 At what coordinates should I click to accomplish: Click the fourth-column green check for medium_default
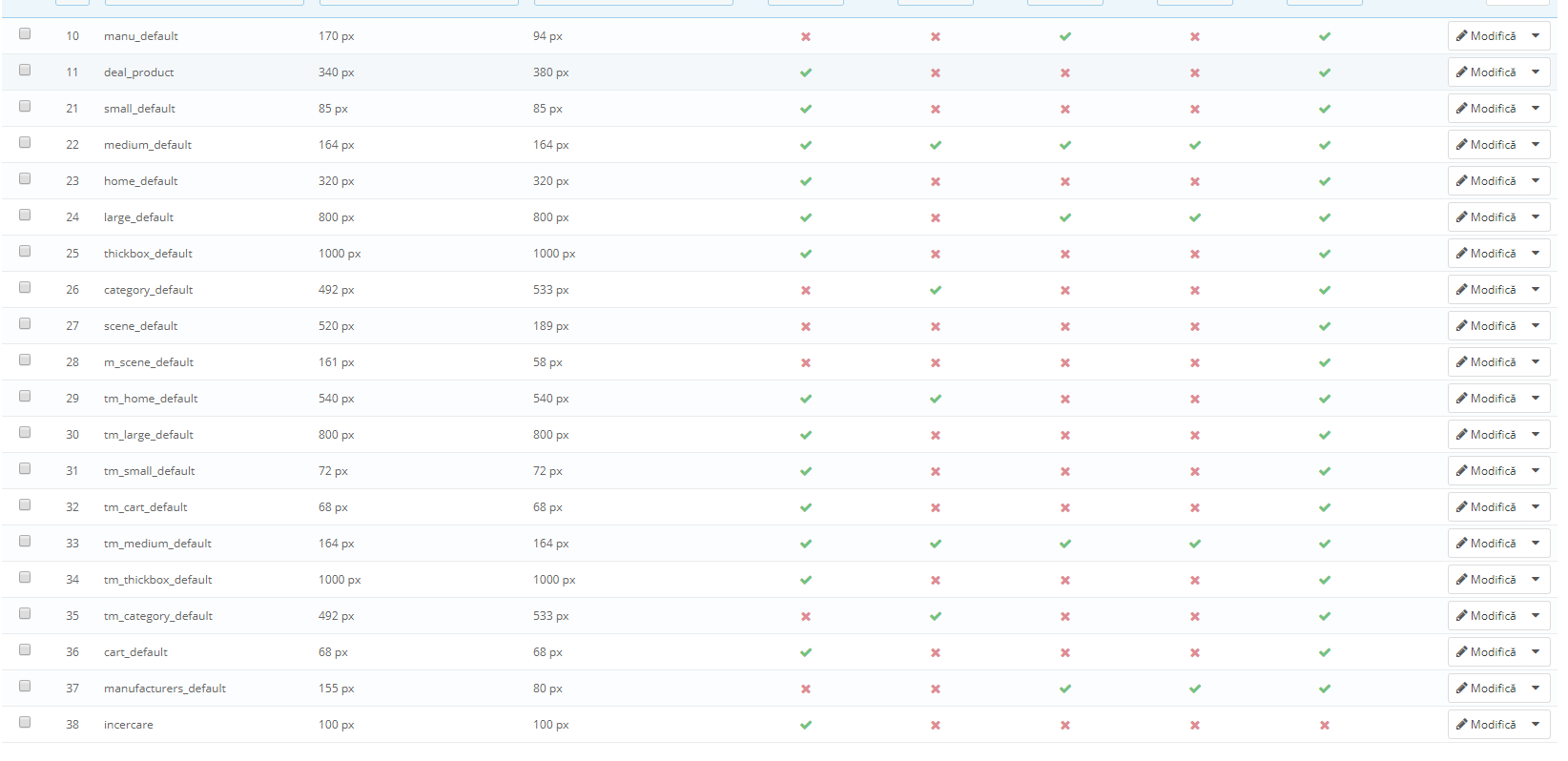1195,145
